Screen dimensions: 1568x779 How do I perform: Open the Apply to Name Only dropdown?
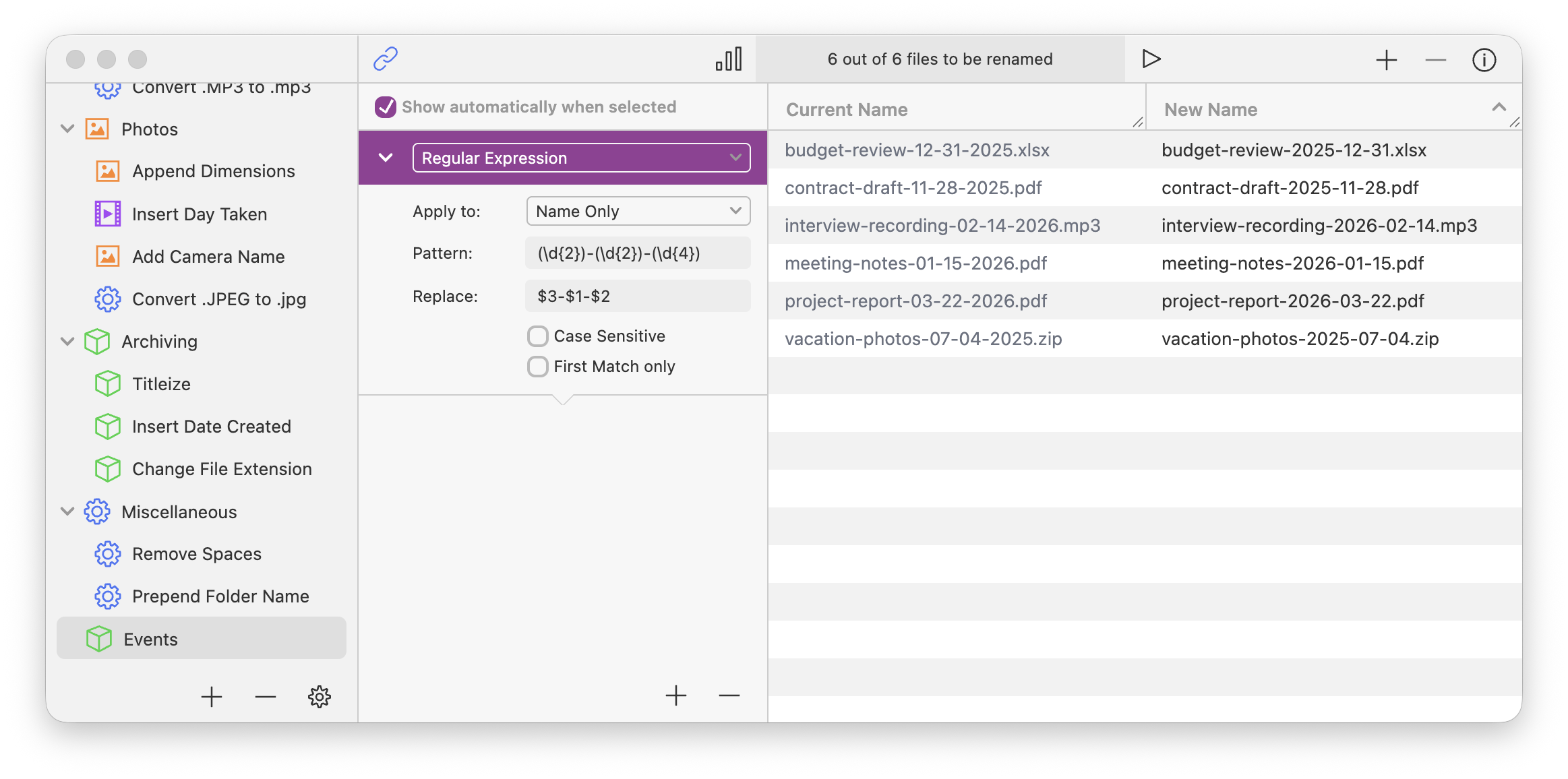tap(637, 211)
